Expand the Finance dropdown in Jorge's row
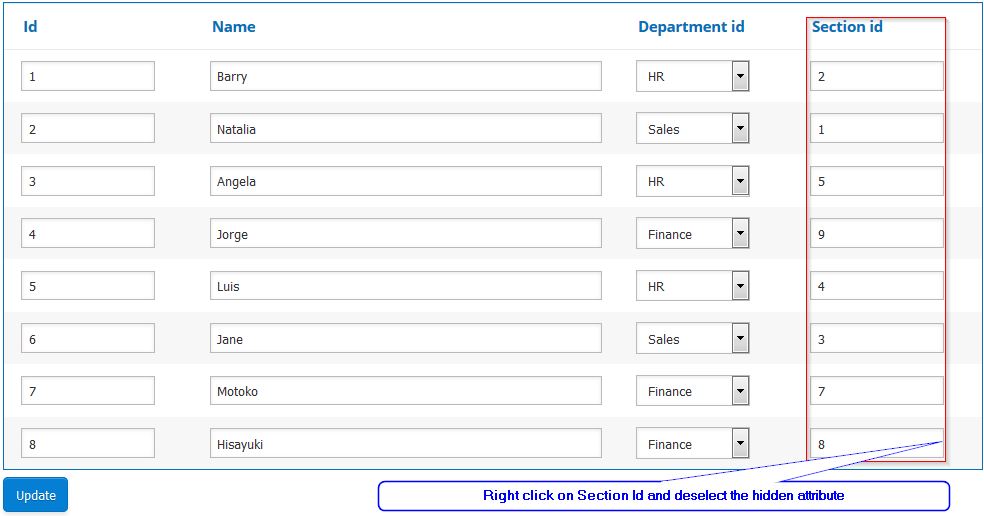The width and height of the screenshot is (984, 516). [740, 234]
